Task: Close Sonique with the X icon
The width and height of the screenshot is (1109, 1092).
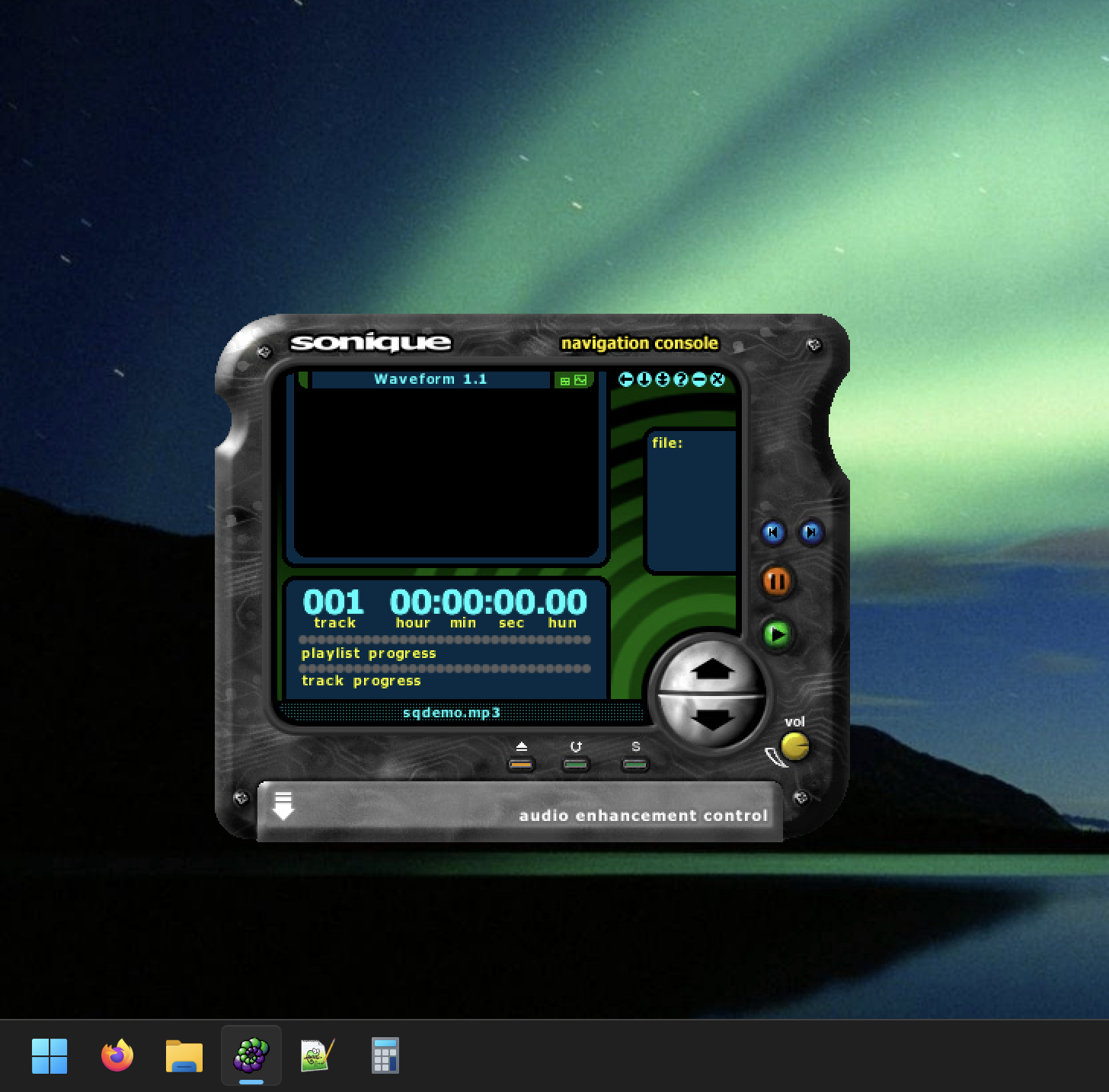Action: pyautogui.click(x=717, y=379)
